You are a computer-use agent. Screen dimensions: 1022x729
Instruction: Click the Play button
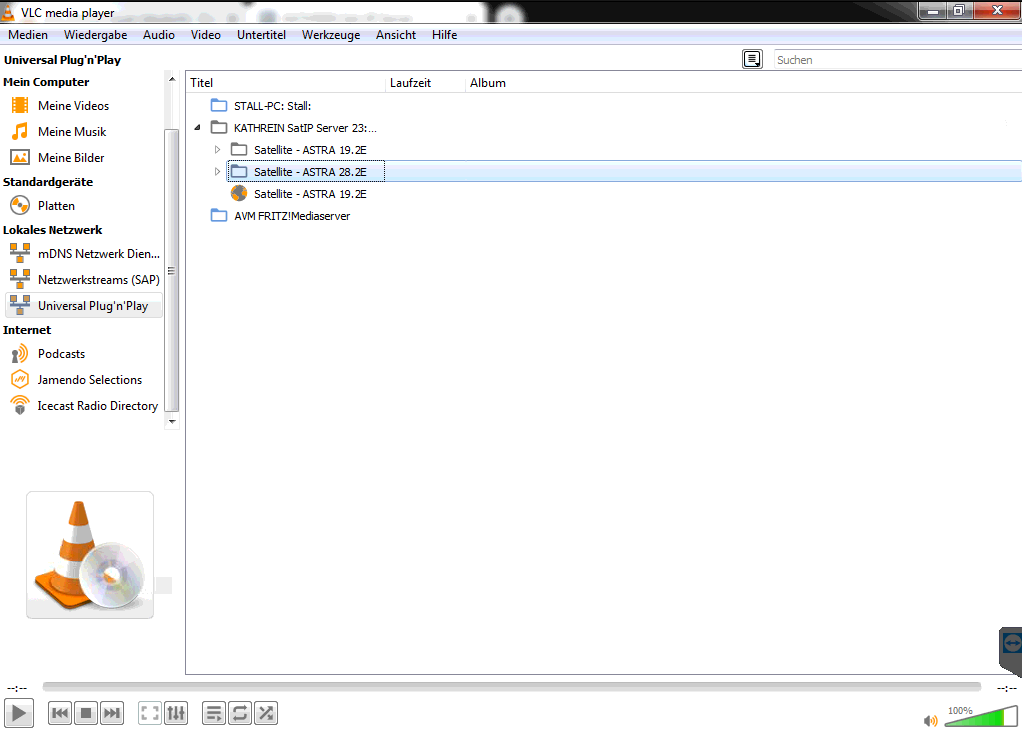pos(19,713)
